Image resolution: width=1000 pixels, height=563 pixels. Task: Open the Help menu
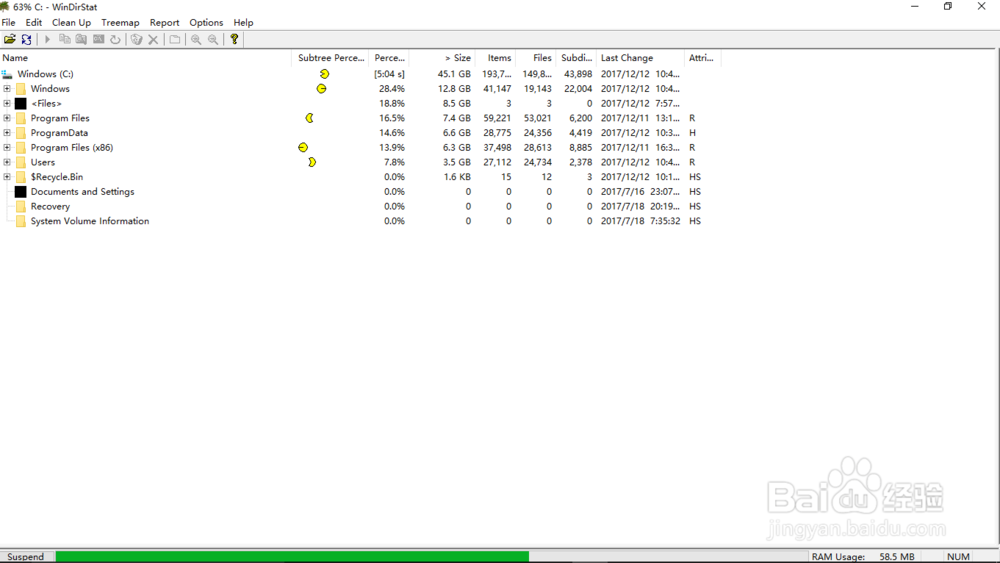click(243, 22)
